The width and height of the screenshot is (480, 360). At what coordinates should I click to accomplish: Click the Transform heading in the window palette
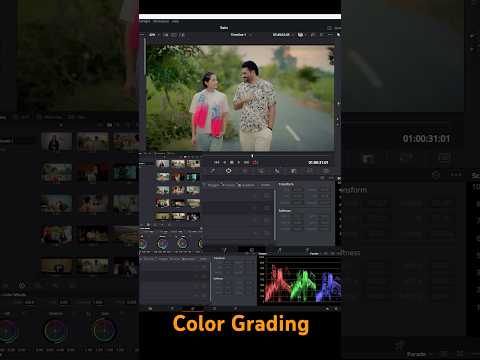286,184
